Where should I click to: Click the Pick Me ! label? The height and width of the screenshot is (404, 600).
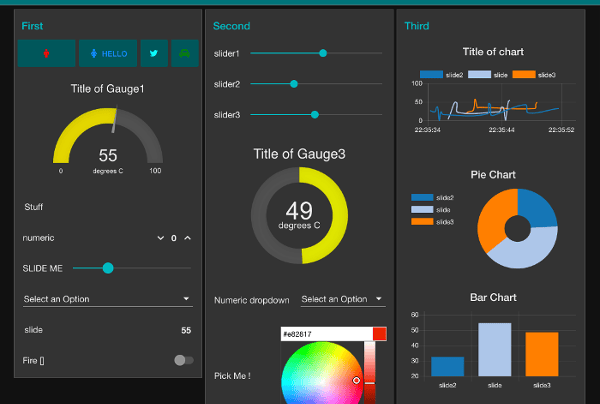point(232,376)
